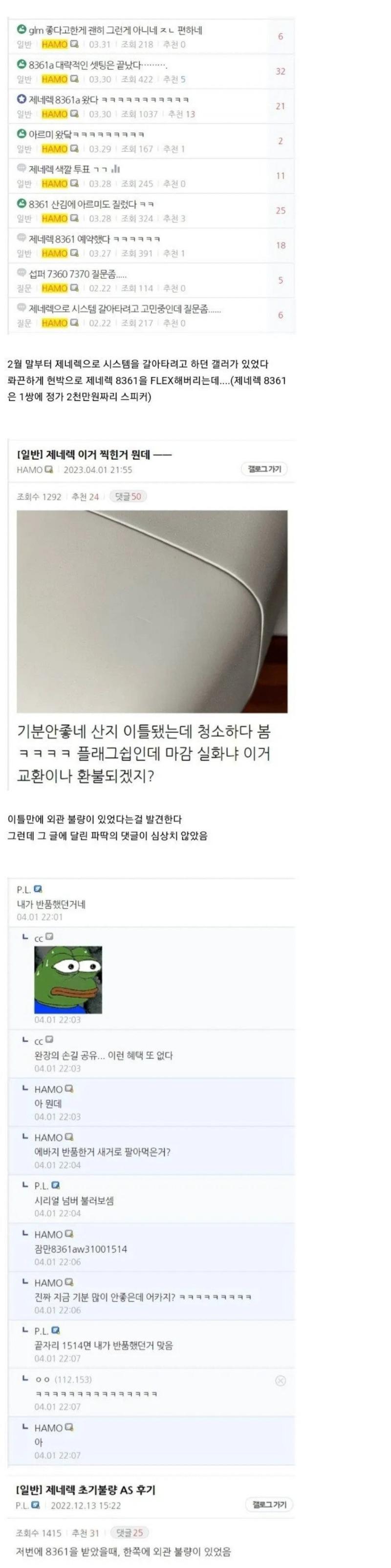
Task: Click the delete X on the ㅇㅇ (112.153) comment
Action: (281, 1381)
